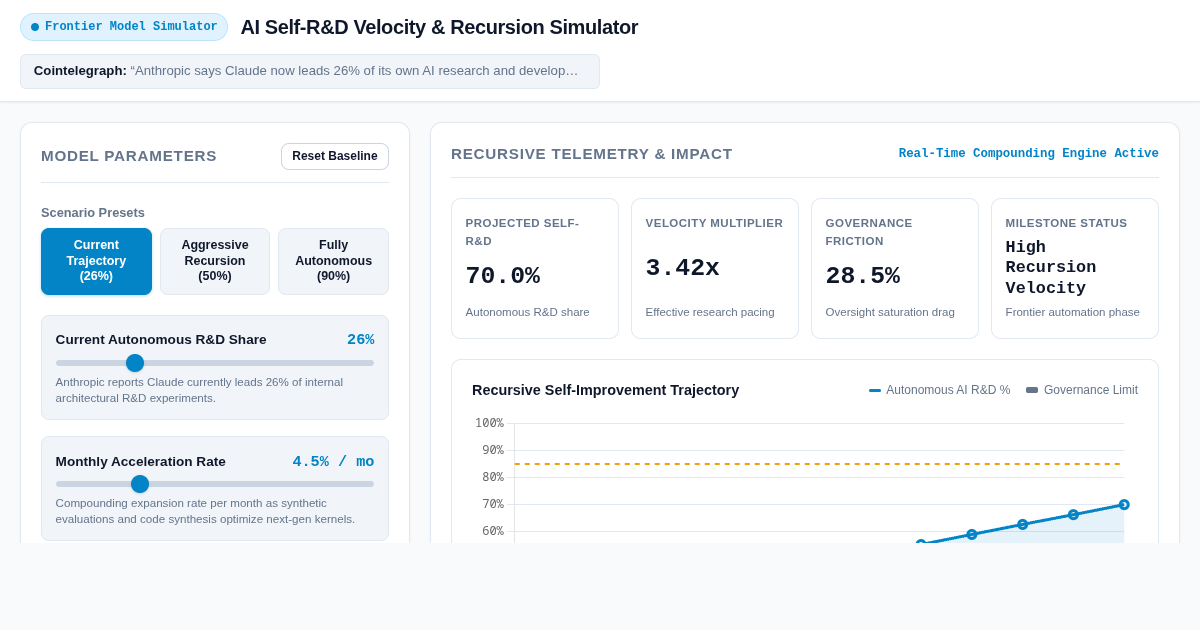
Task: Click the Model Parameters heading
Action: [x=129, y=155]
